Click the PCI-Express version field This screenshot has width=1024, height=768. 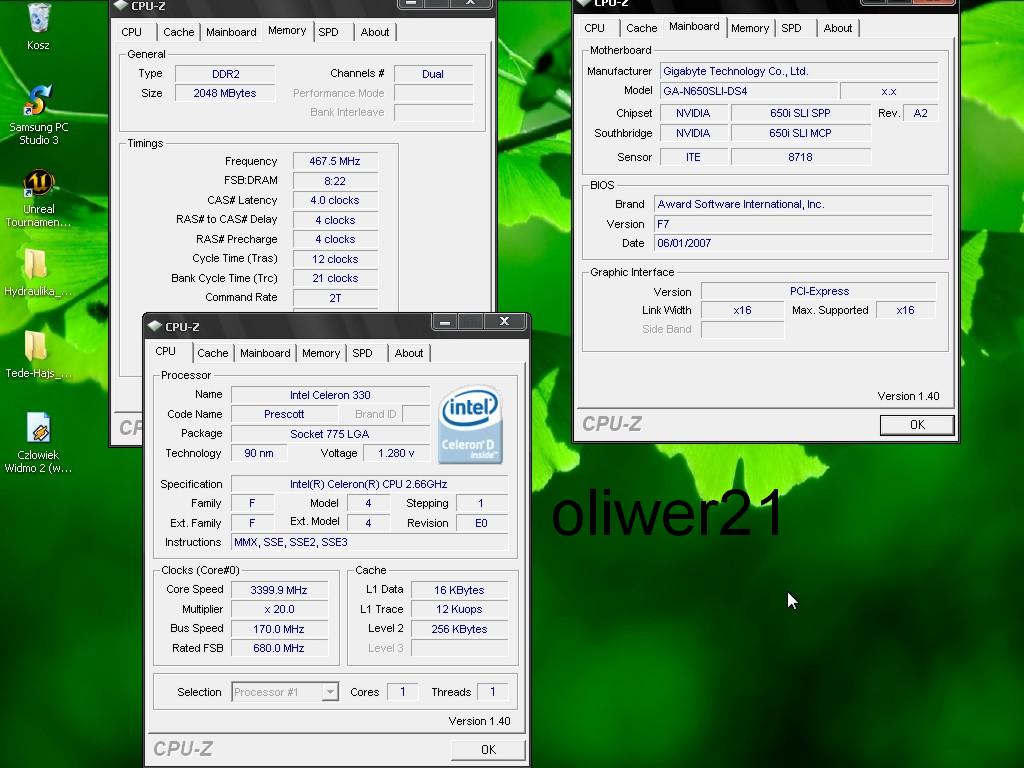click(819, 291)
